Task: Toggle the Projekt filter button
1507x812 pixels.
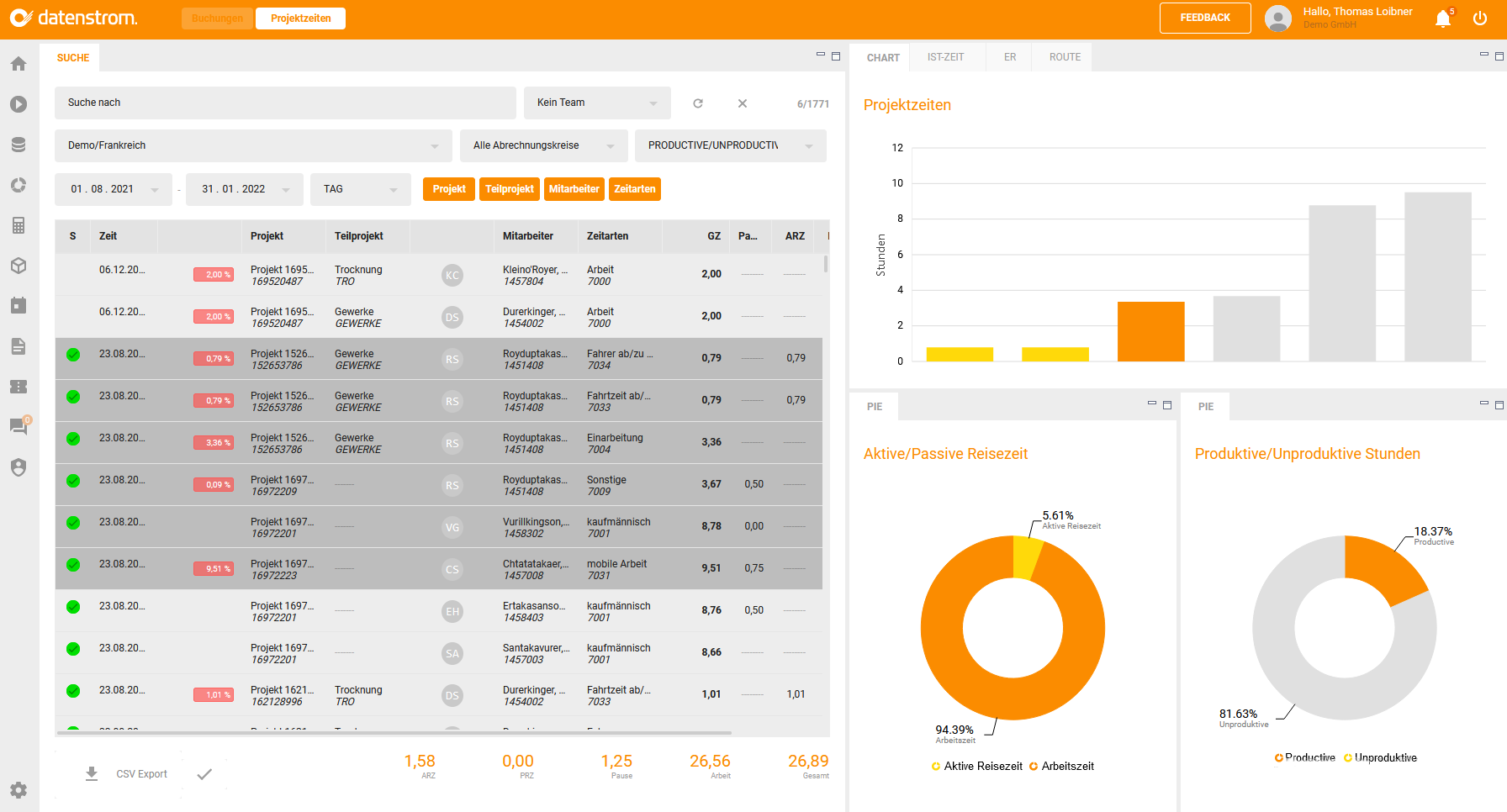Action: (448, 189)
